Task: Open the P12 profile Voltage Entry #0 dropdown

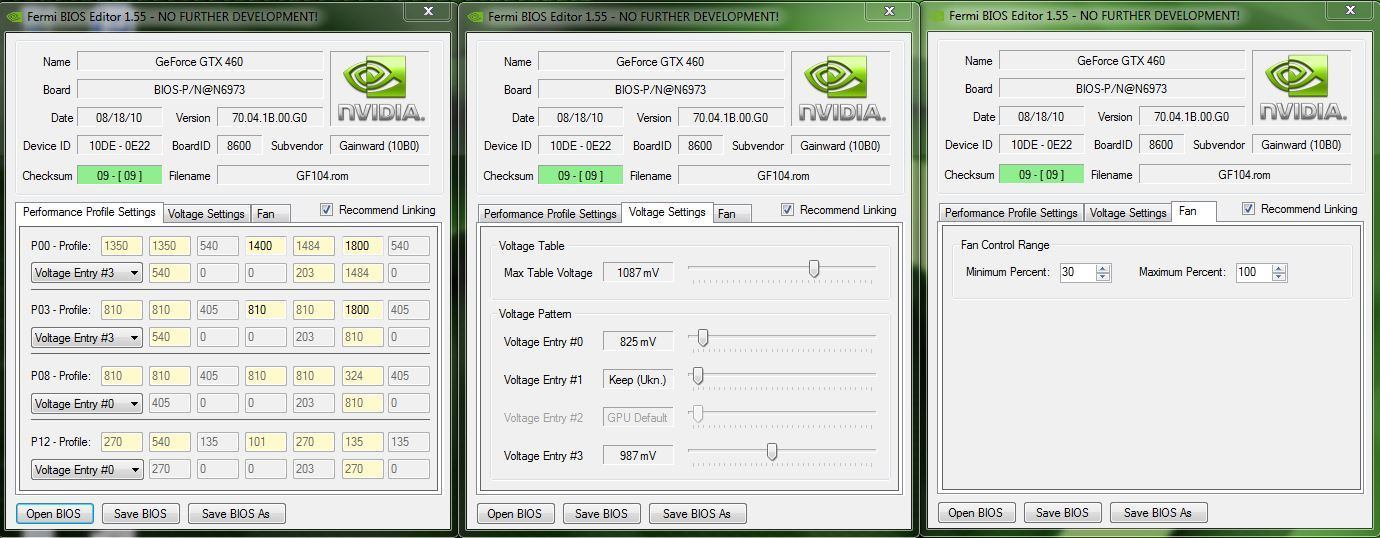Action: (x=87, y=469)
